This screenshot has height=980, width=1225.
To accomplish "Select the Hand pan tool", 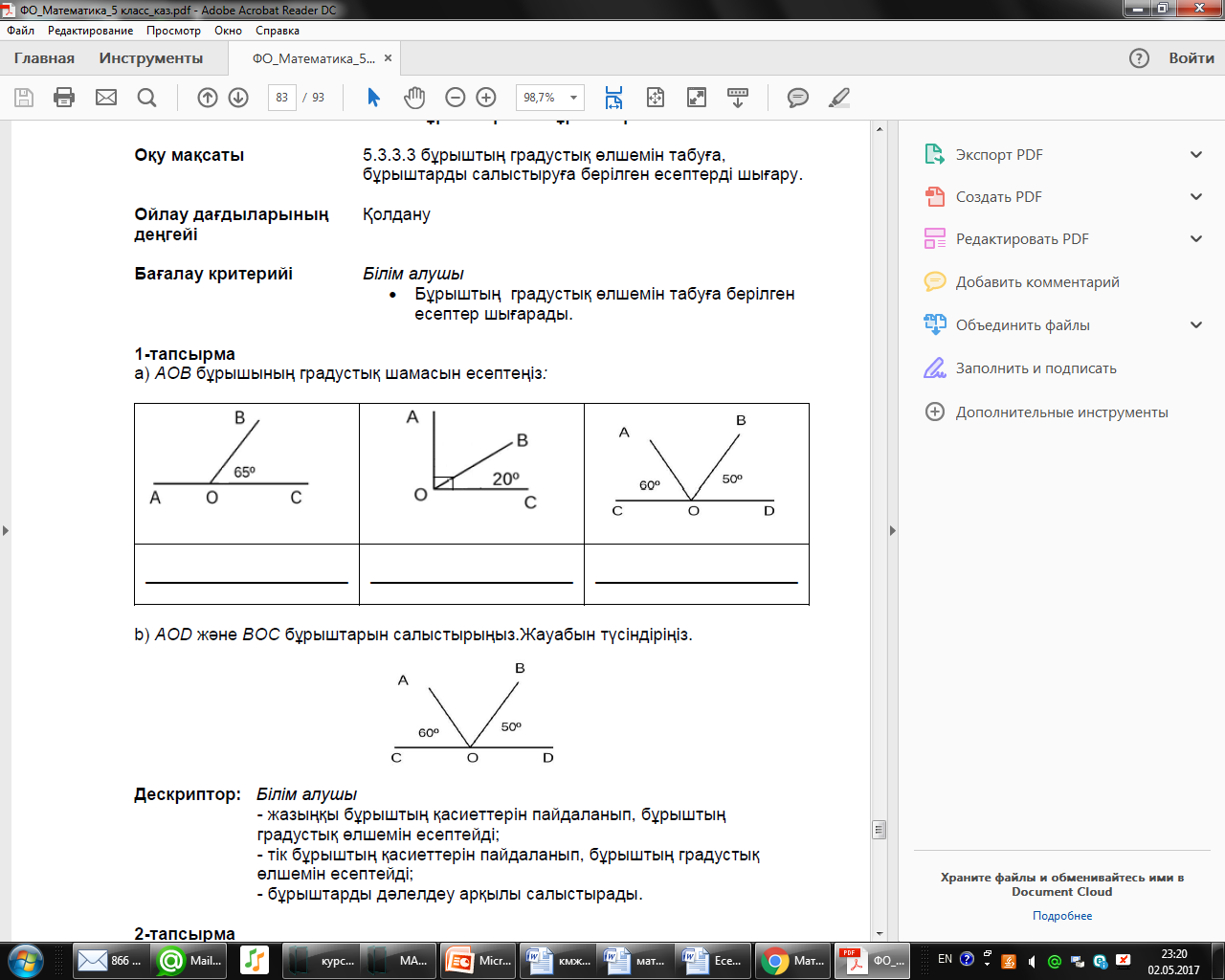I will point(414,98).
